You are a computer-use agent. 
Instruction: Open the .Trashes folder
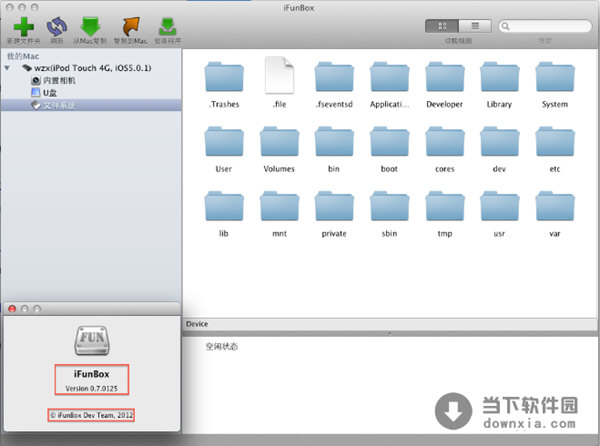224,77
